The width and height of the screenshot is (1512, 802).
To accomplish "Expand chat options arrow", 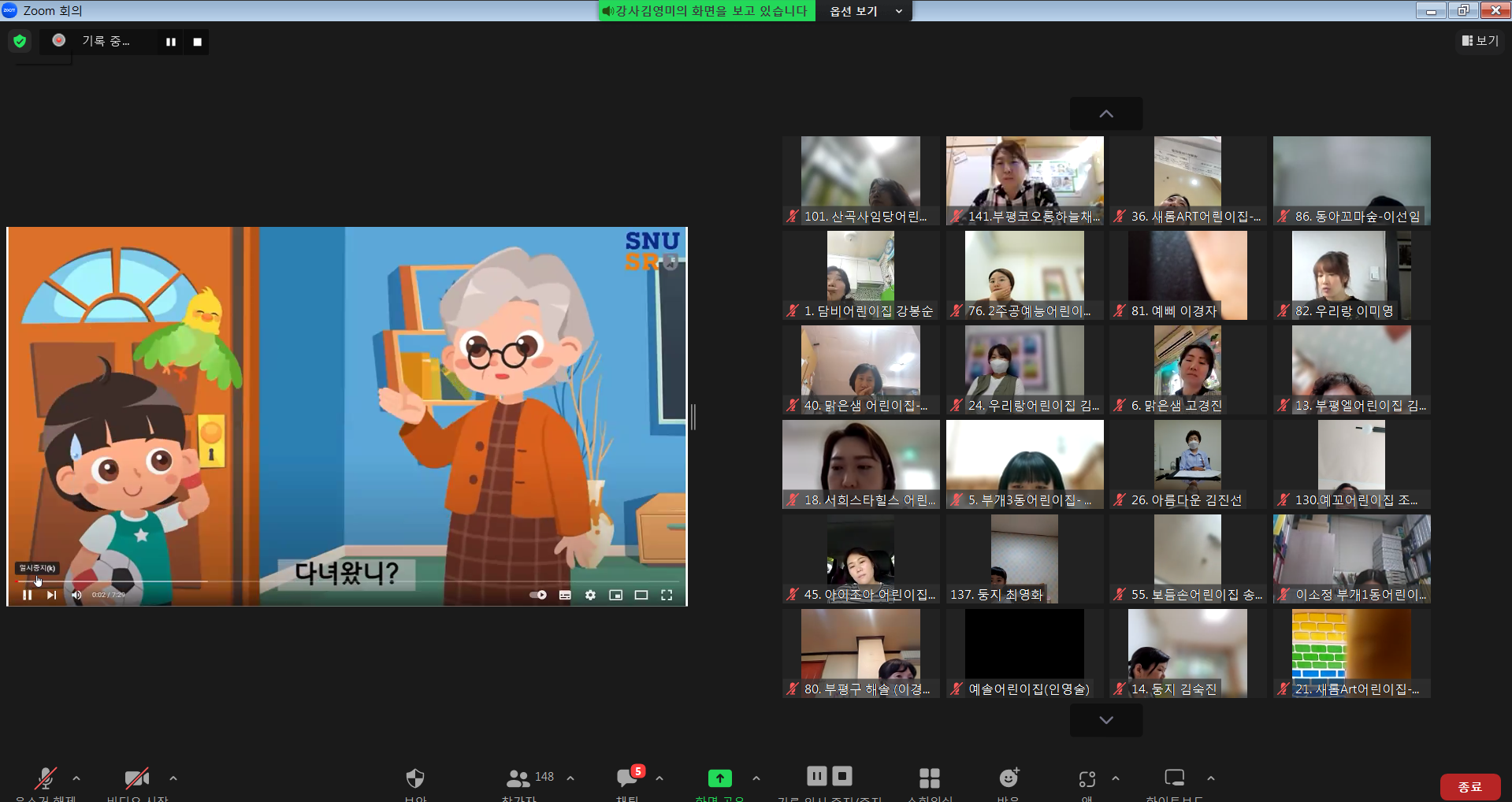I will point(659,778).
